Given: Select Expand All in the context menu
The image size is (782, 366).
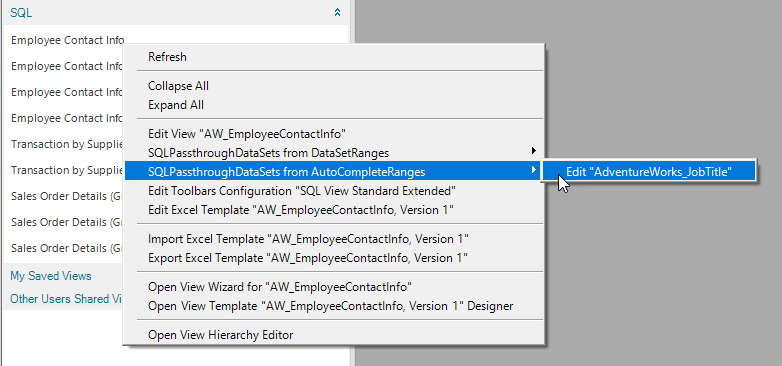Looking at the screenshot, I should point(333,105).
